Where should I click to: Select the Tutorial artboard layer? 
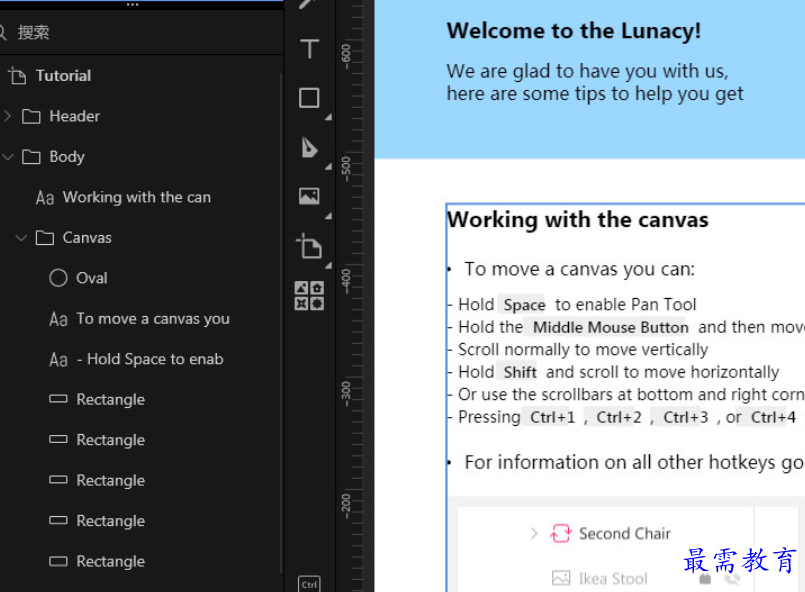click(x=141, y=76)
